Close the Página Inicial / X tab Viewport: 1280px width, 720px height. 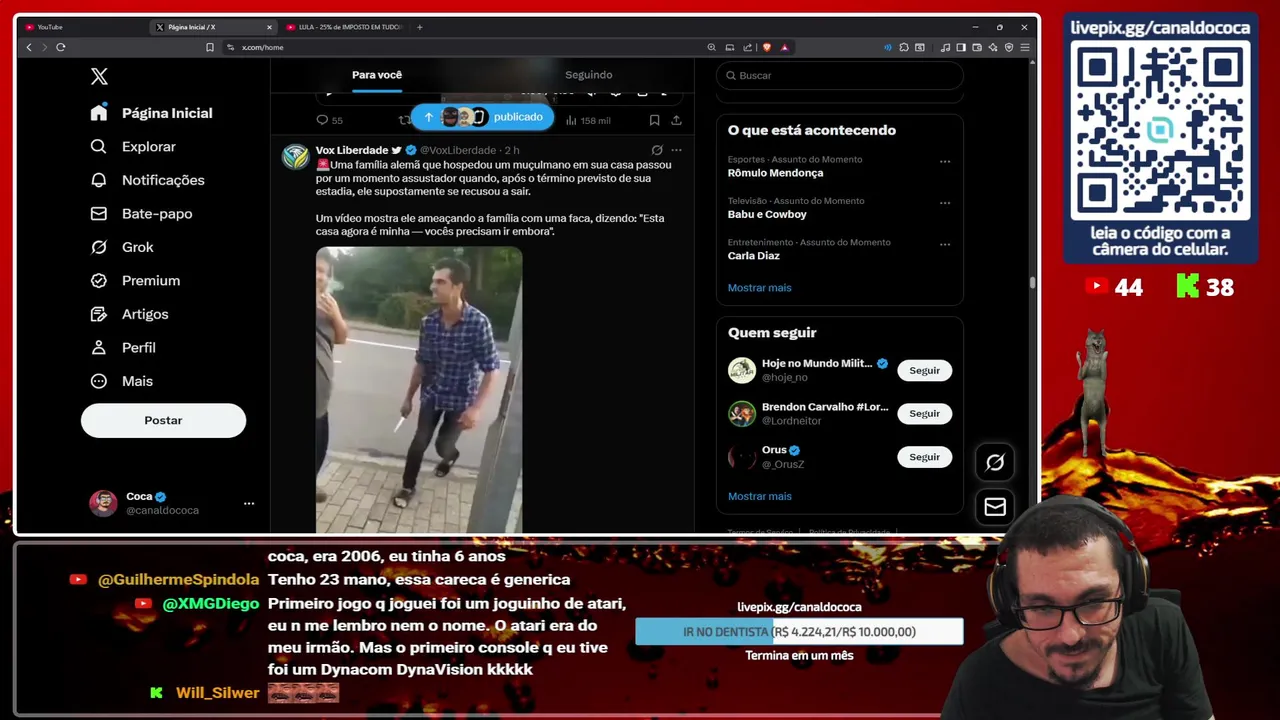point(269,27)
